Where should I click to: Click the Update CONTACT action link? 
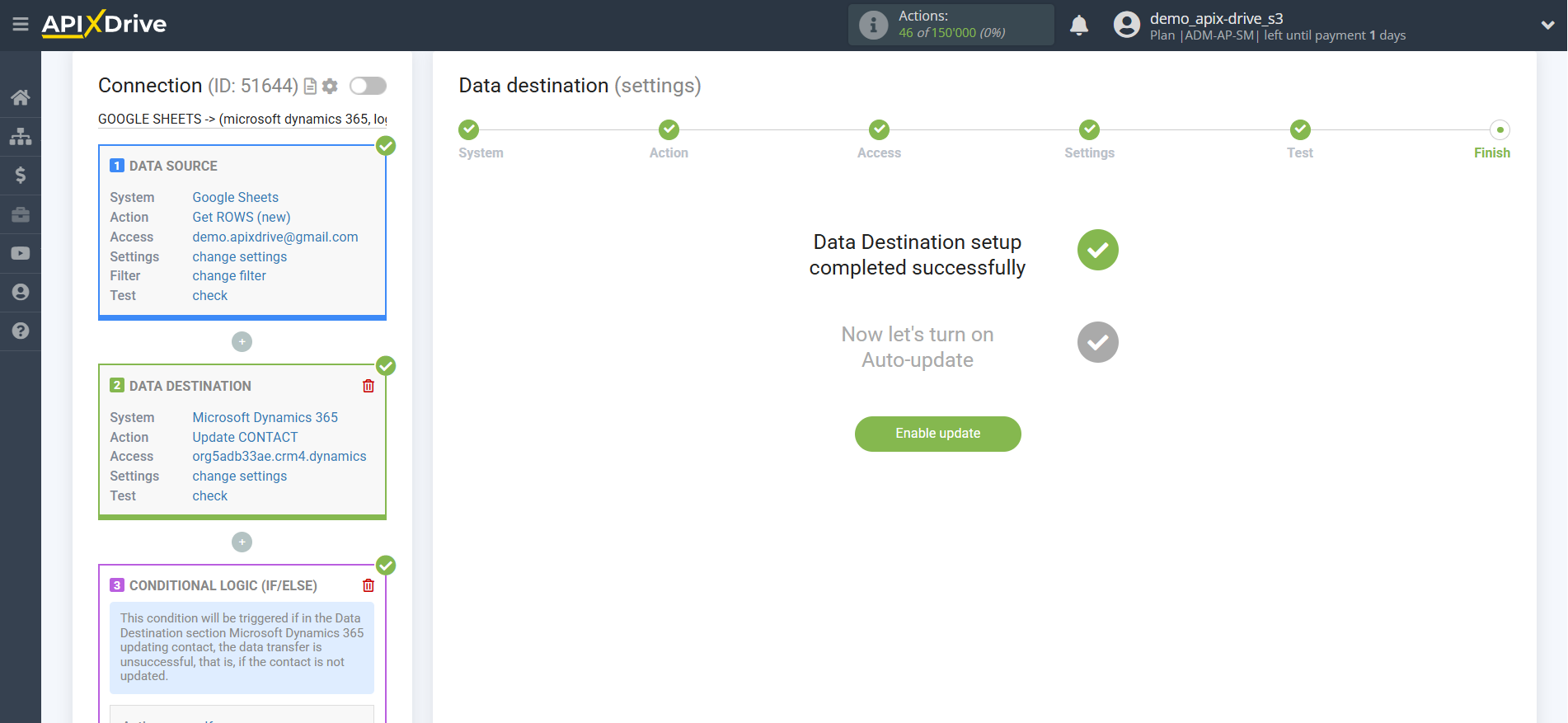click(245, 437)
